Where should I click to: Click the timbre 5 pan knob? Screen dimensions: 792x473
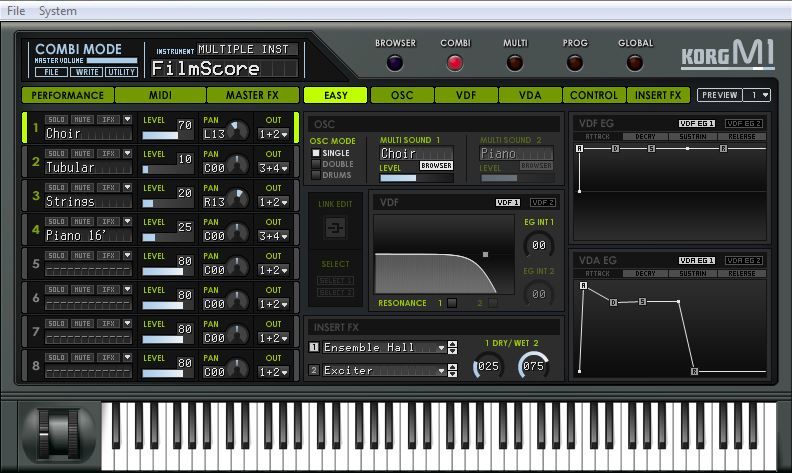pyautogui.click(x=238, y=266)
